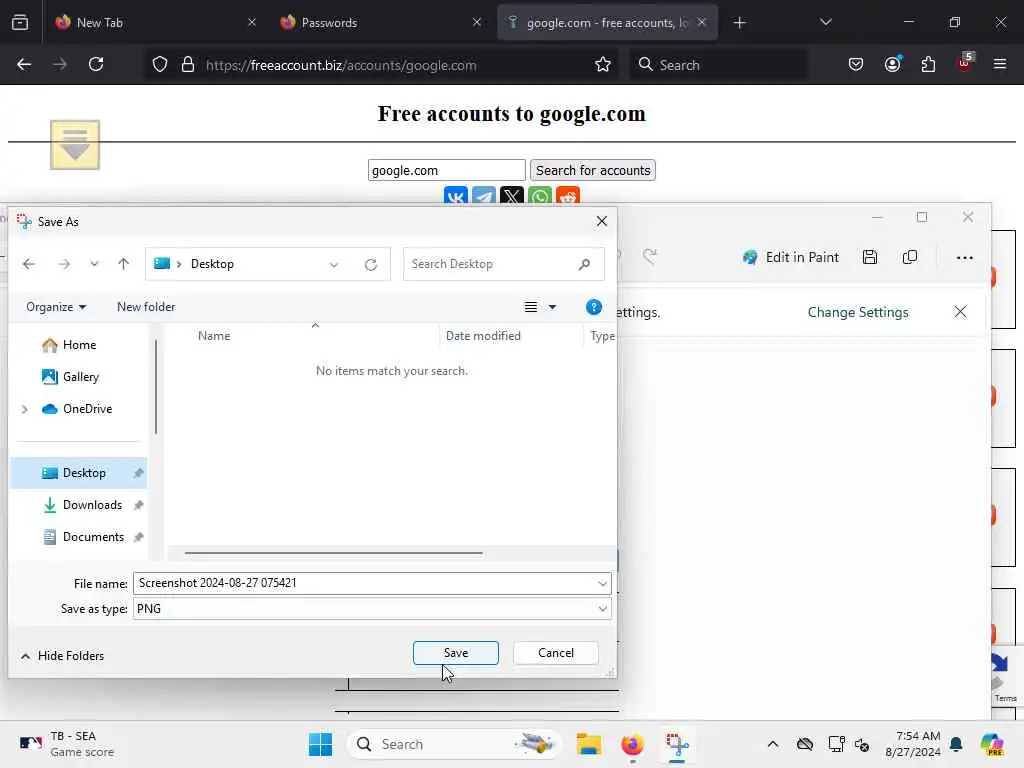The height and width of the screenshot is (768, 1024).
Task: Click the google.com site input field
Action: (x=447, y=170)
